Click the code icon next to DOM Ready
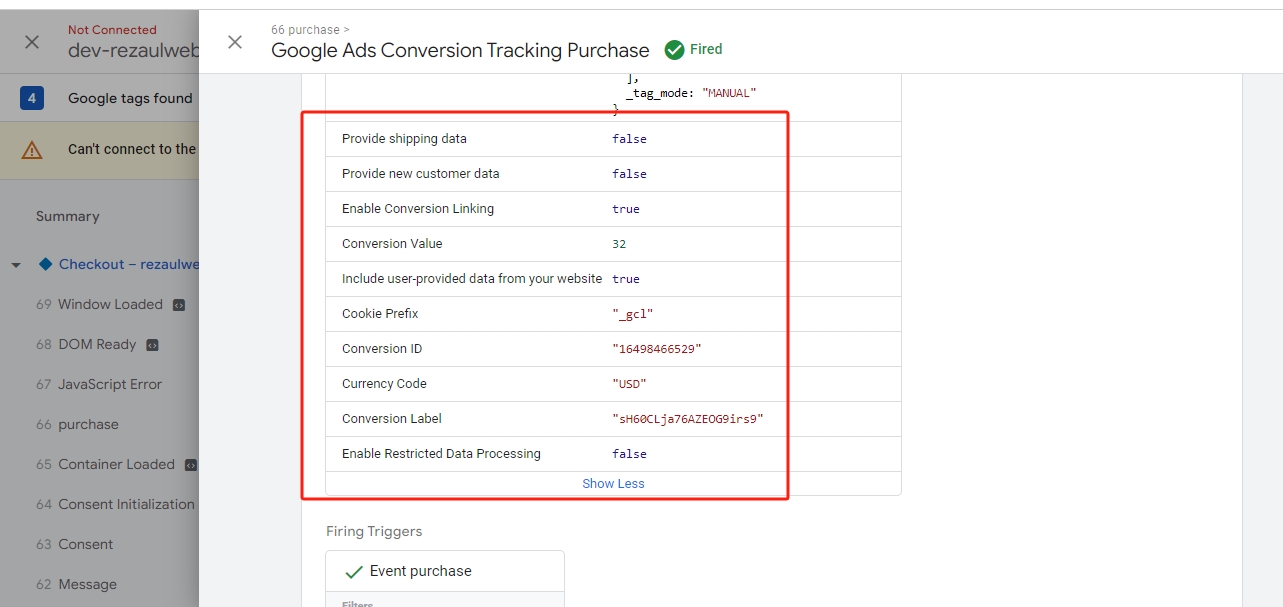 click(152, 345)
